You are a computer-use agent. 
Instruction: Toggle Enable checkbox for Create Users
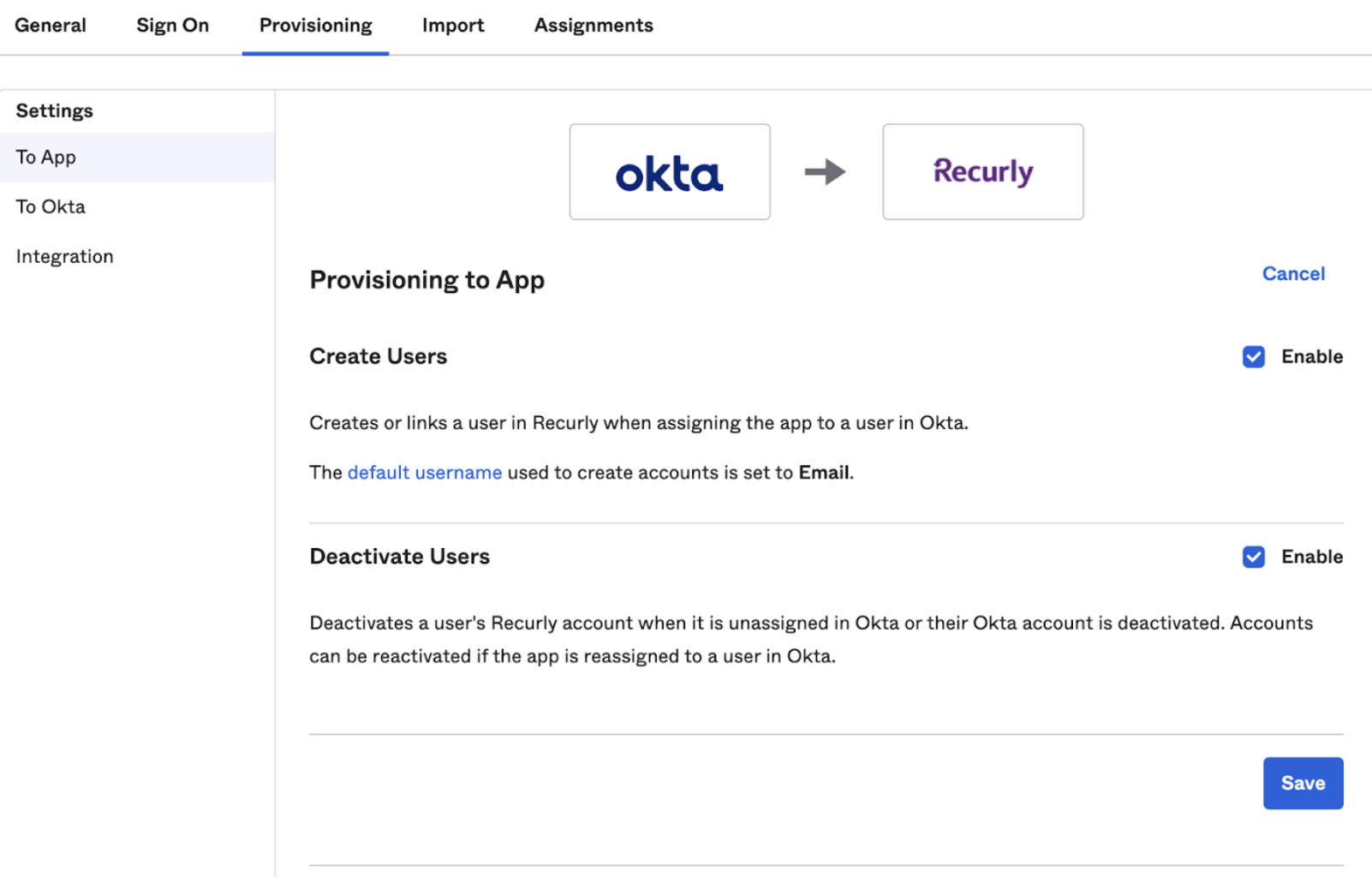point(1254,357)
